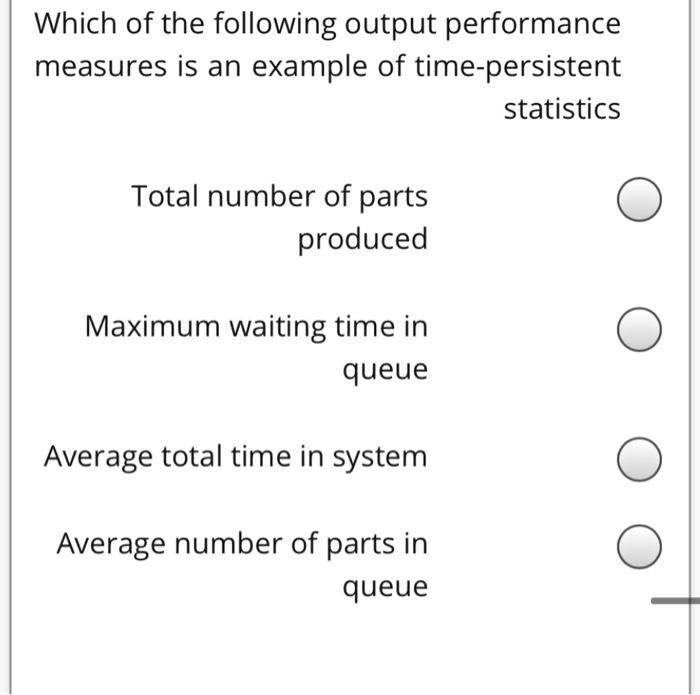
Task: Click the "Maximum waiting time in" answer label
Action: coord(256,327)
